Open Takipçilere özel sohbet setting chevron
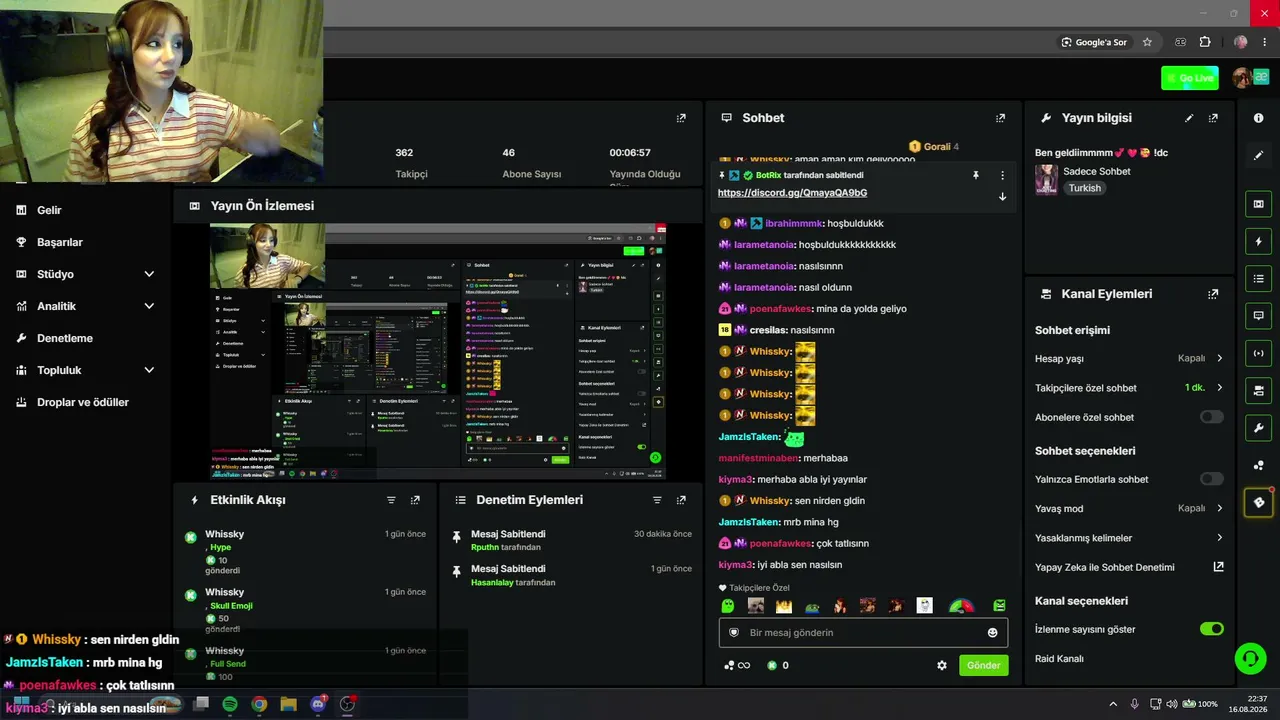 click(x=1219, y=388)
